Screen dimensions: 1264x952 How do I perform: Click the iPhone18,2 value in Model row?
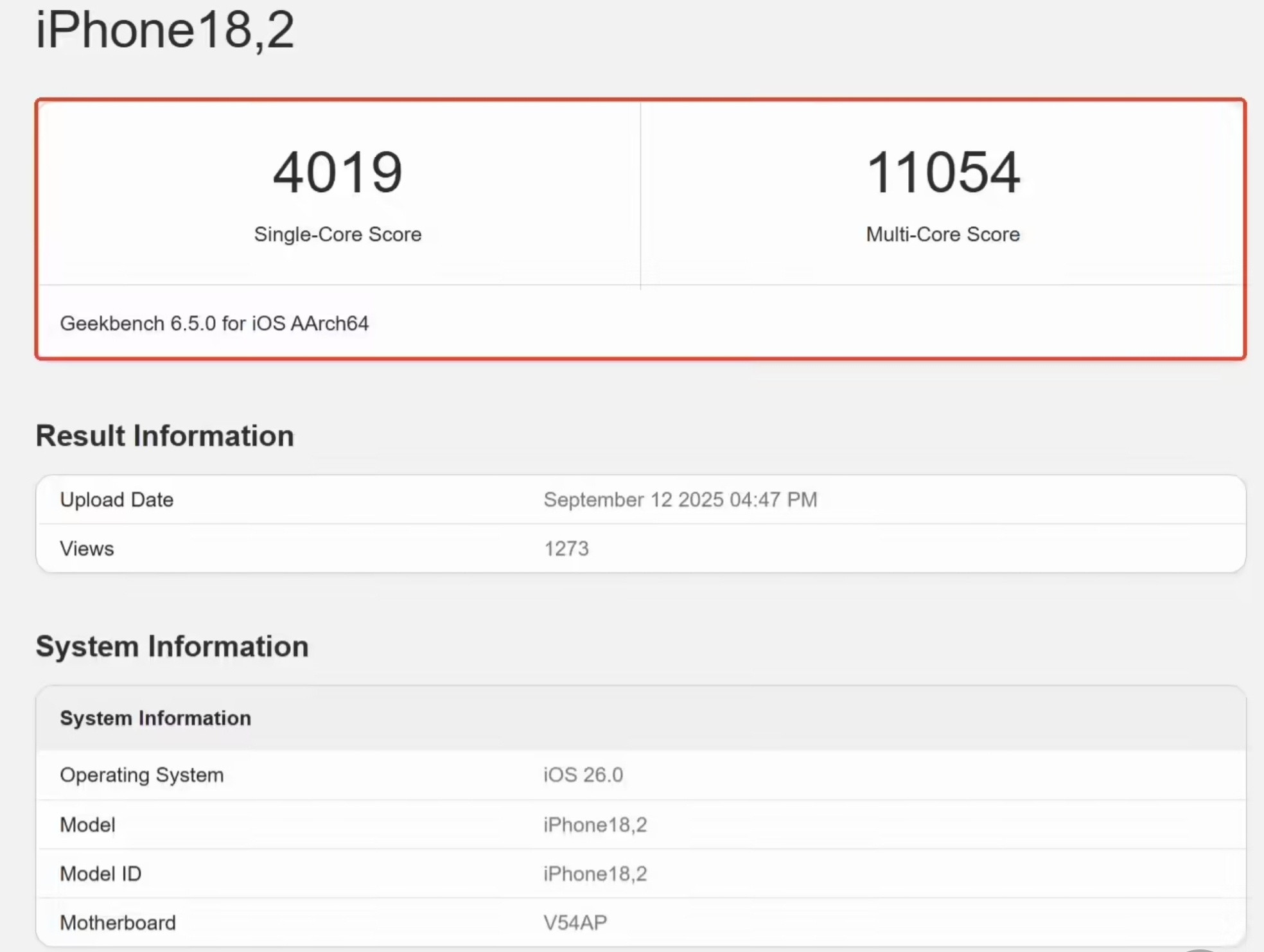[595, 825]
